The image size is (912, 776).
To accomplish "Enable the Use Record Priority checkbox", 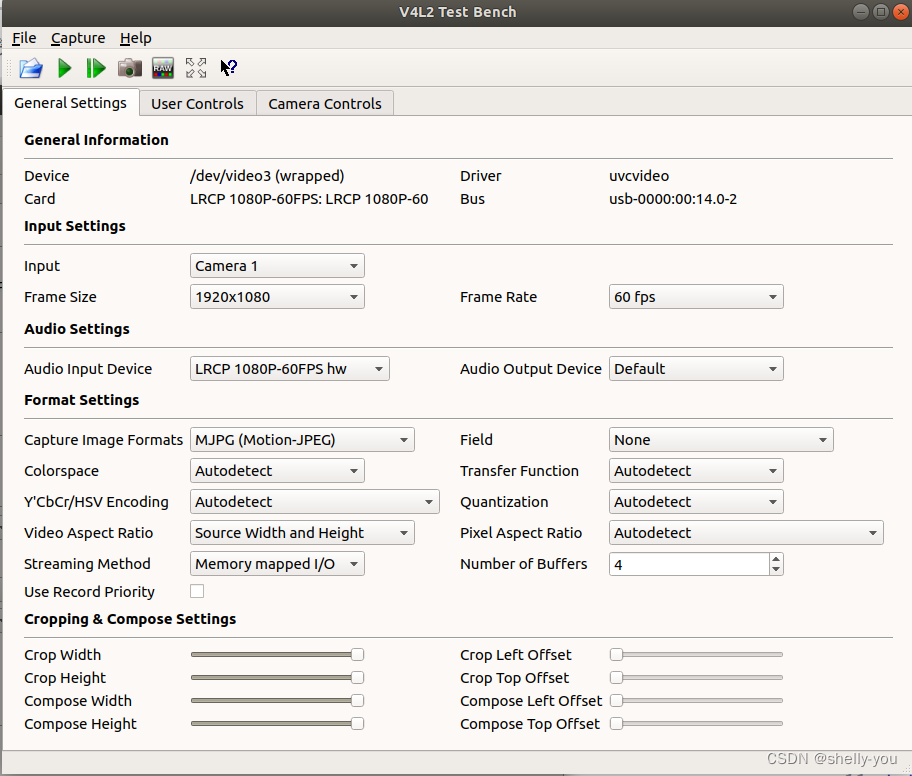I will coord(197,591).
